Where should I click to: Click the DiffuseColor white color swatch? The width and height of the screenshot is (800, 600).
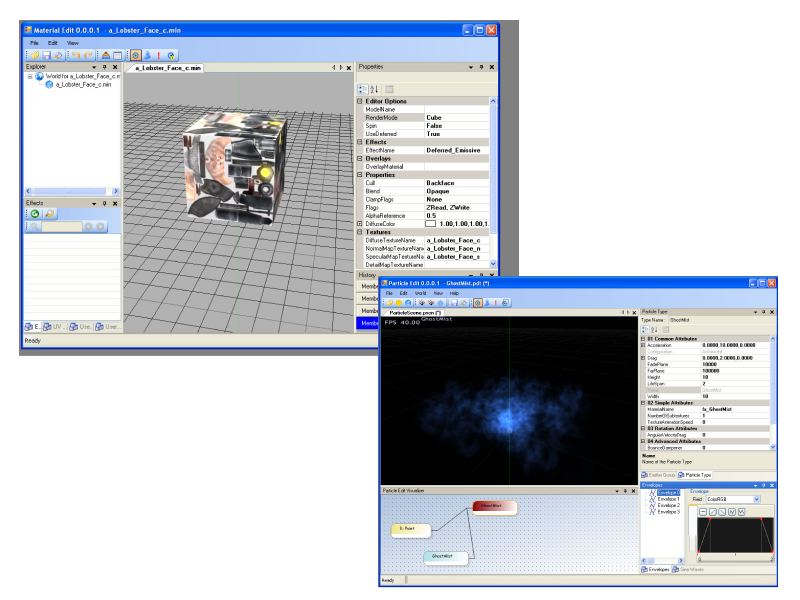point(431,223)
